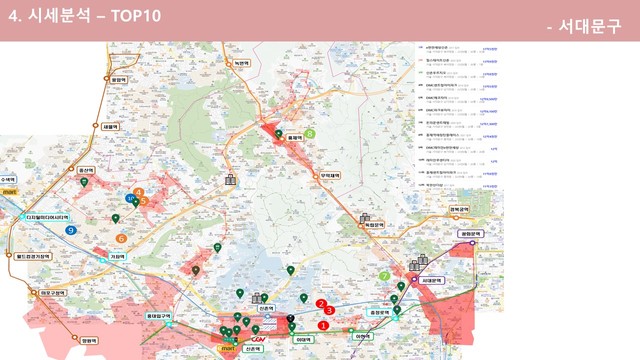Click the 홍대입구역 station label

coord(158,316)
